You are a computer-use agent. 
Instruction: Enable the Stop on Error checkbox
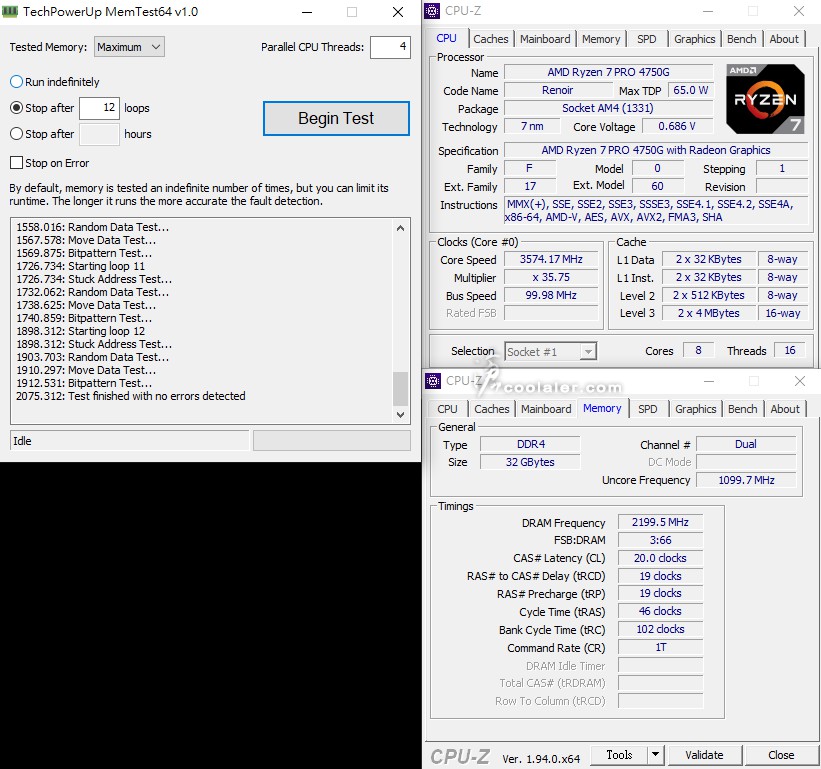[x=17, y=163]
